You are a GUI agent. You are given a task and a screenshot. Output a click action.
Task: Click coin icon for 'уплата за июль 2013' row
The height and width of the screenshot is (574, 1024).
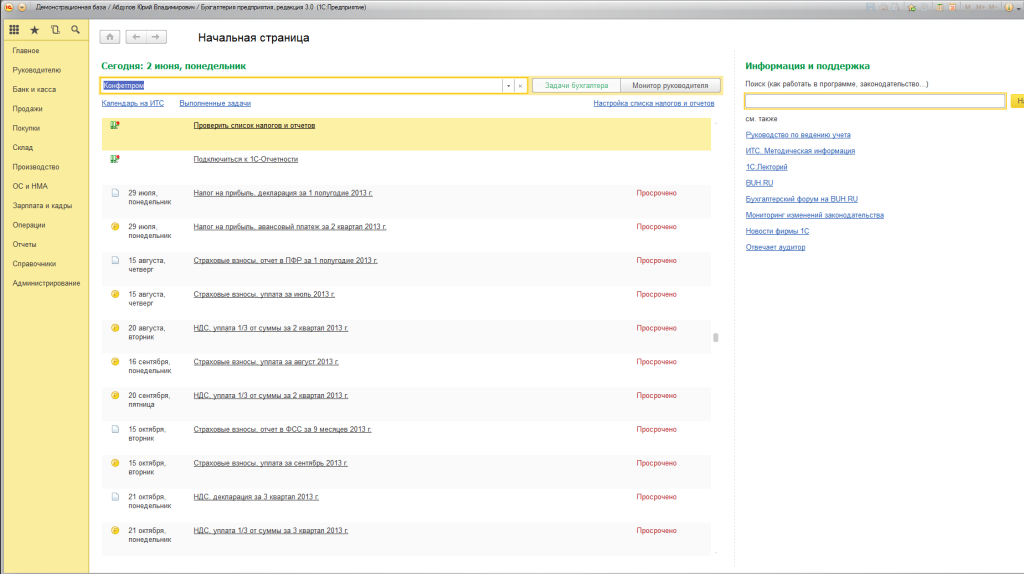click(115, 294)
